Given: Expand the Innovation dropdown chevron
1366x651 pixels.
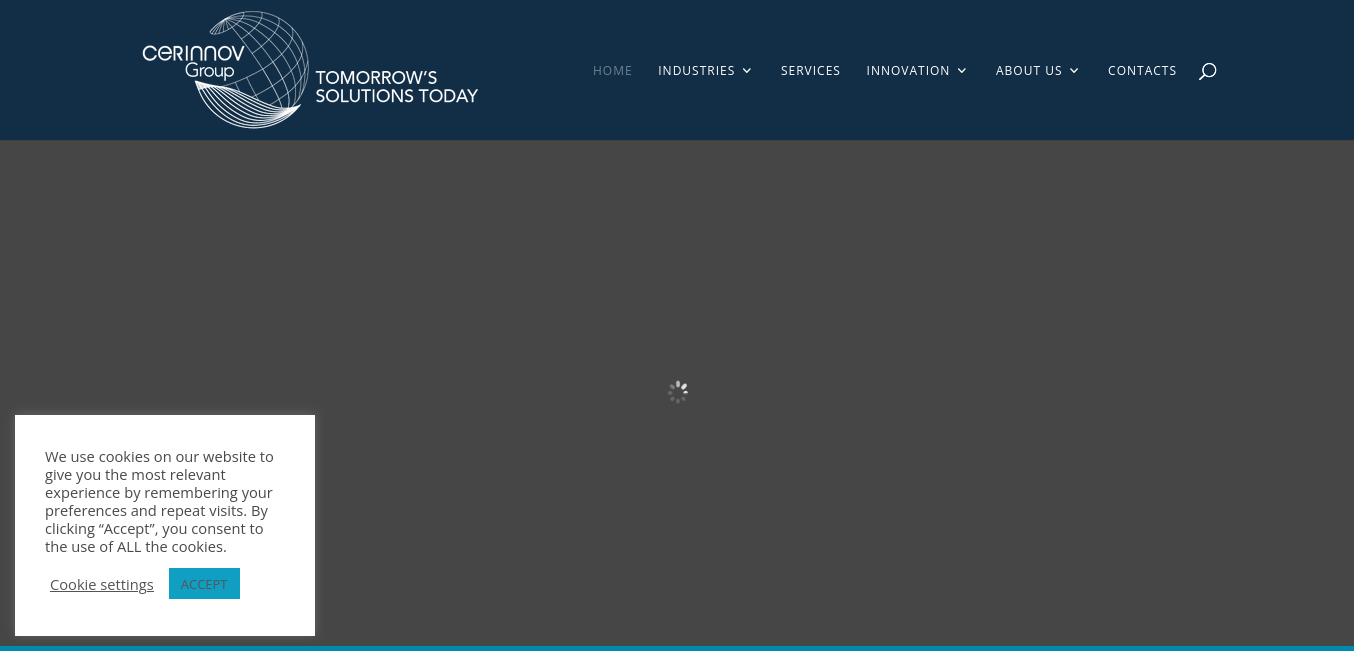Looking at the screenshot, I should [962, 71].
